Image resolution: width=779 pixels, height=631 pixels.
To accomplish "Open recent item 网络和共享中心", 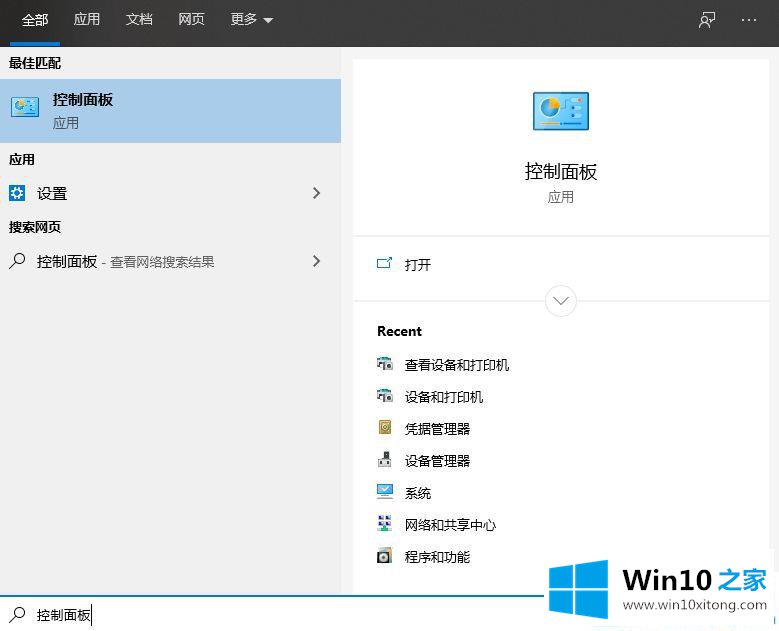I will point(450,525).
